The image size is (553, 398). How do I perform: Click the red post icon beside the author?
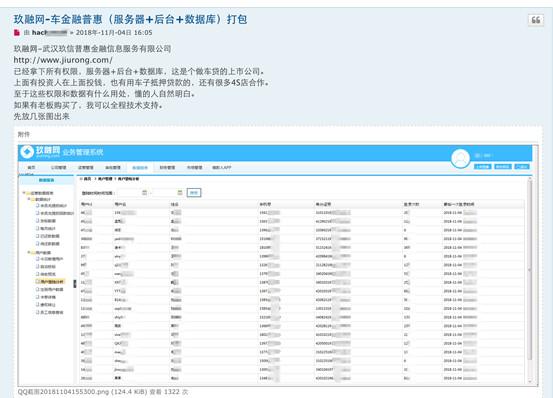(x=17, y=33)
